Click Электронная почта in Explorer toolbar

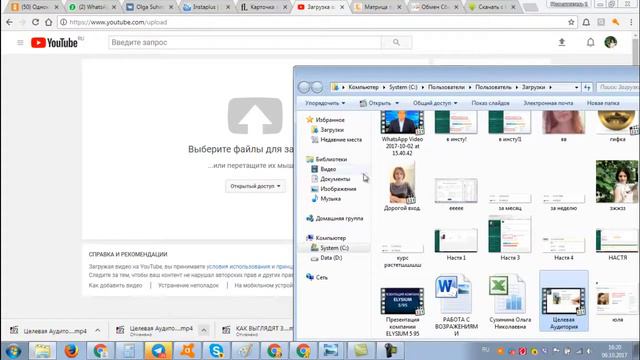point(548,103)
